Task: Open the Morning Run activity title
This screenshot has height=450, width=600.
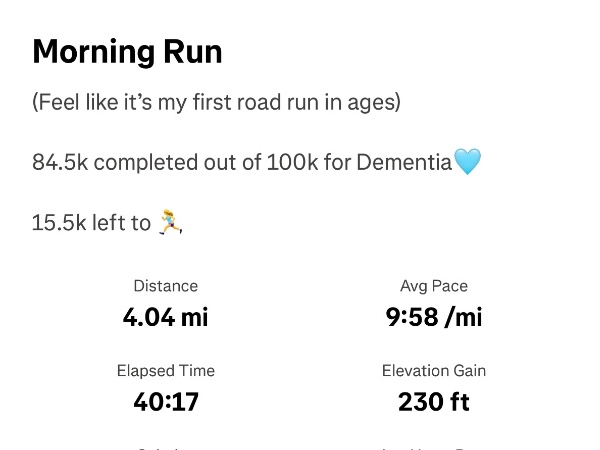Action: point(127,52)
